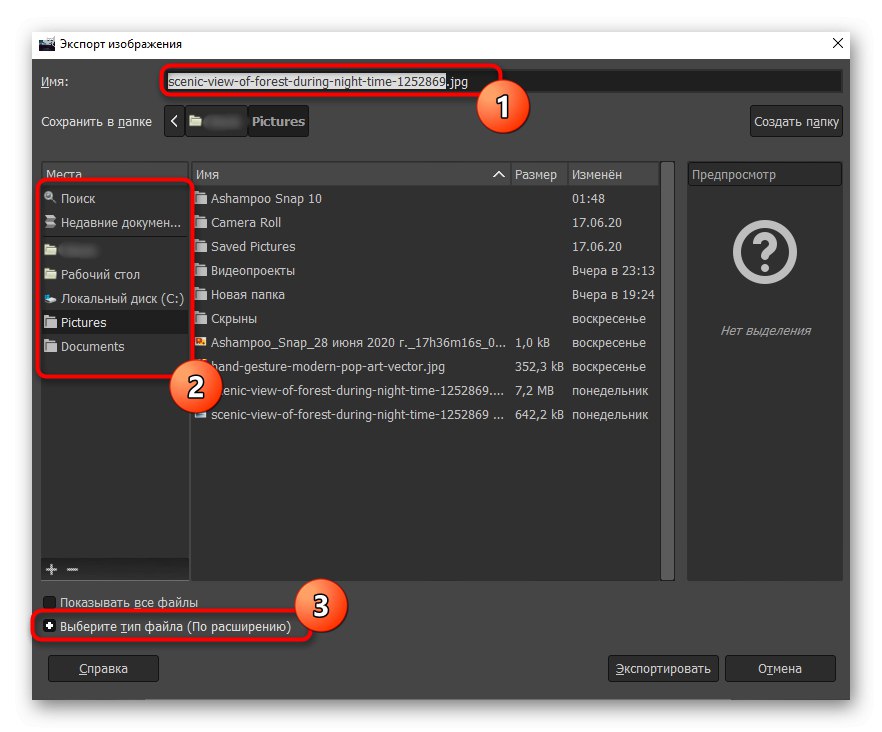
Task: Click the Ashampoo Snap 10 folder icon
Action: pyautogui.click(x=201, y=197)
